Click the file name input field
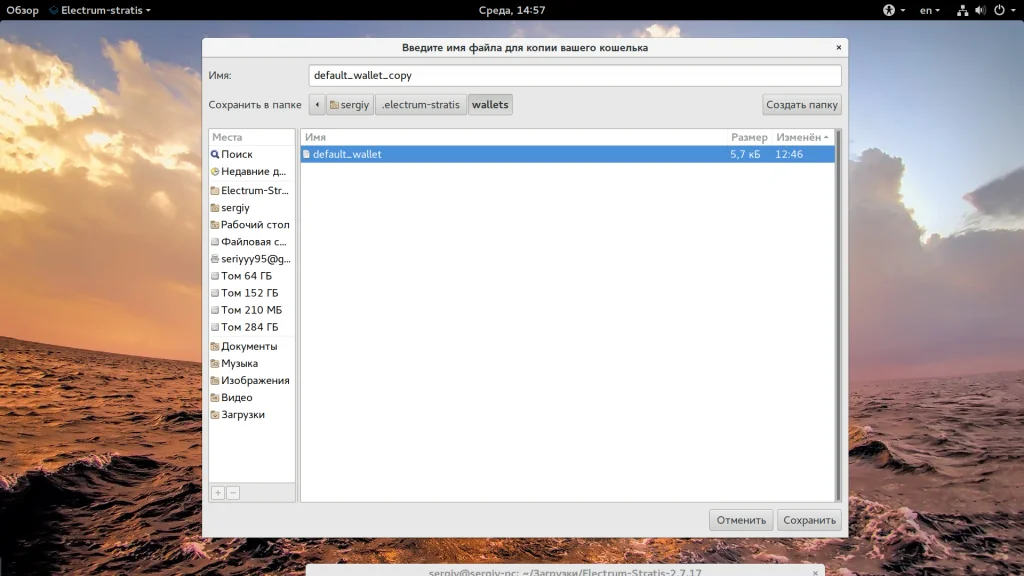This screenshot has width=1024, height=576. tap(575, 75)
